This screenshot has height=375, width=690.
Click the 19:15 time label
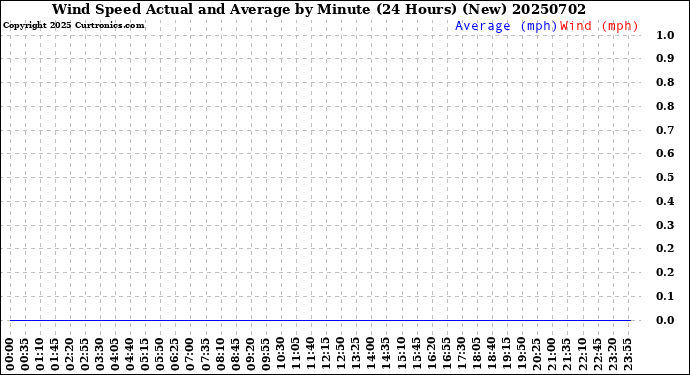(506, 355)
